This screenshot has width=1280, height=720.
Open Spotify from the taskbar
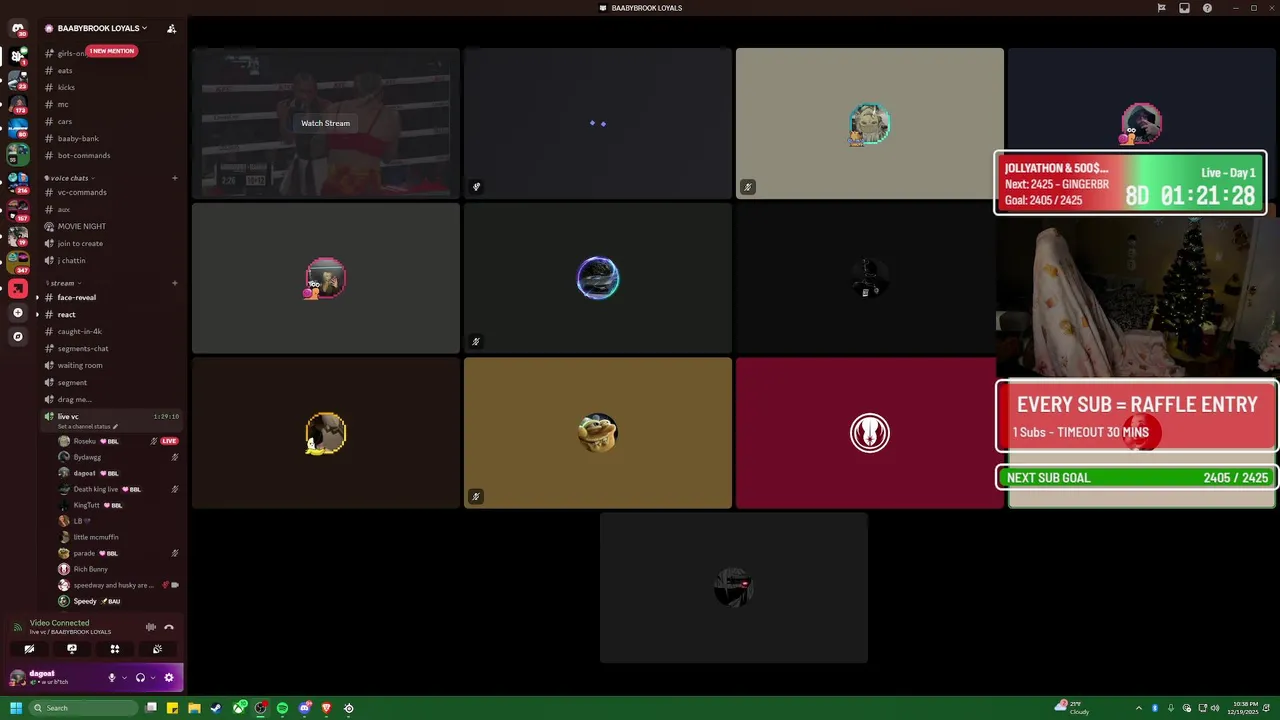coord(283,708)
